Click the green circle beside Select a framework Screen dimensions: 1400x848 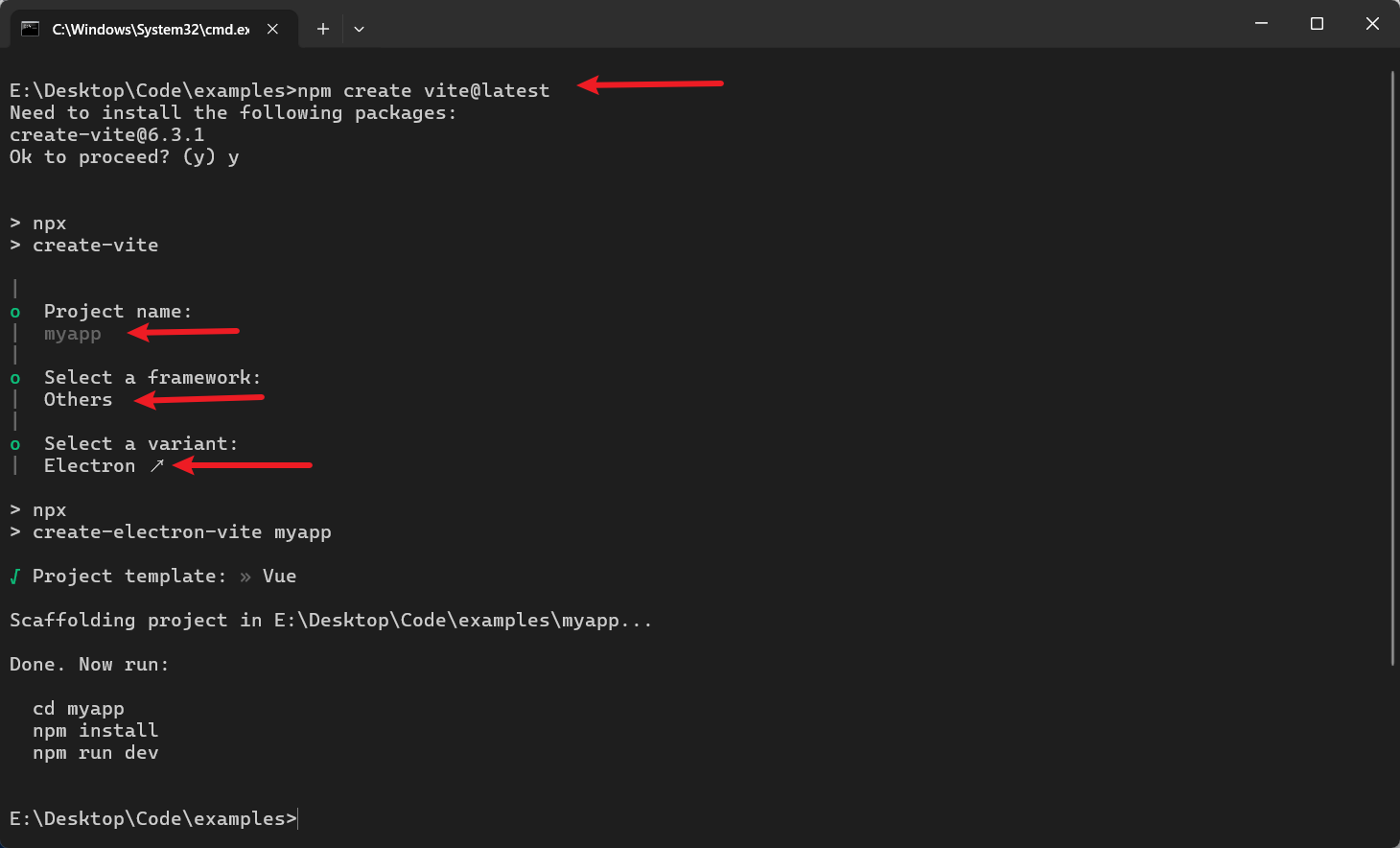15,379
